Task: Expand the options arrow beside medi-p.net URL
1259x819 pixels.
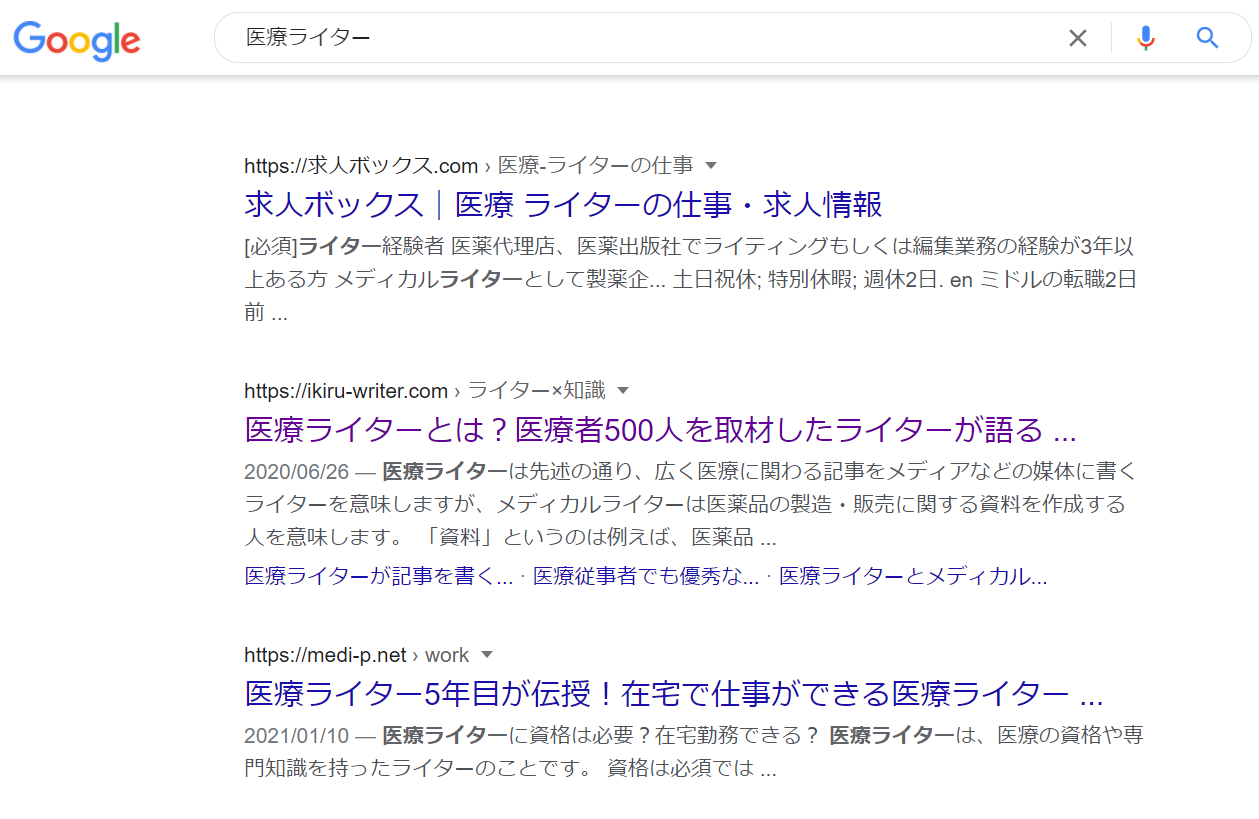Action: (487, 655)
